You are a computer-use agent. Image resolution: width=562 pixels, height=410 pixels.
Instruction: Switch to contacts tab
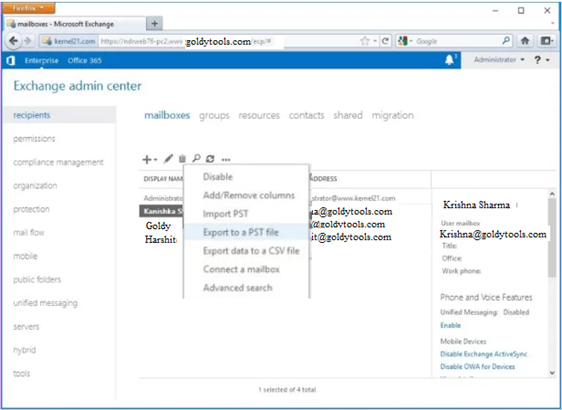tap(306, 115)
